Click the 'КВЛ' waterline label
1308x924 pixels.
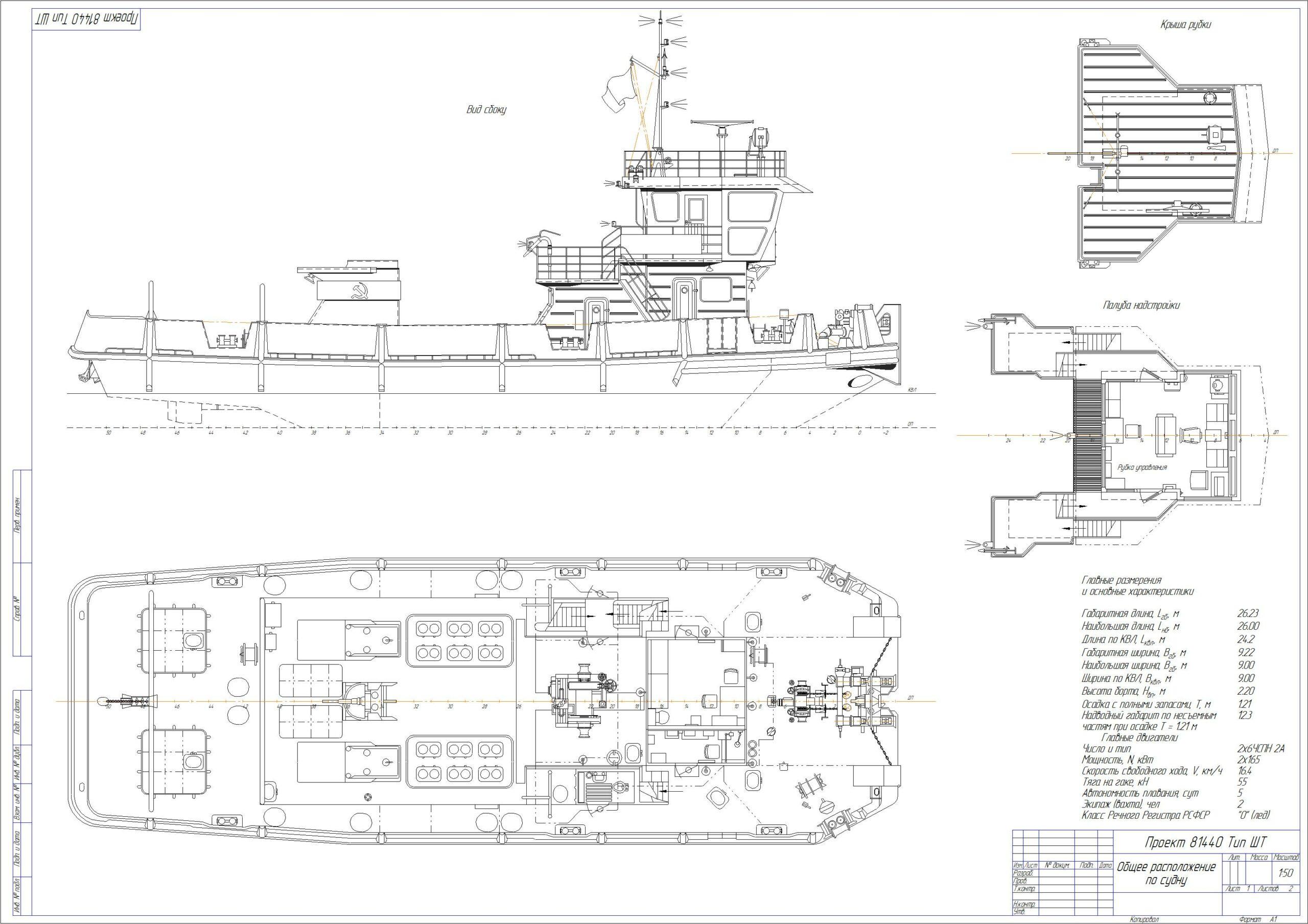912,390
